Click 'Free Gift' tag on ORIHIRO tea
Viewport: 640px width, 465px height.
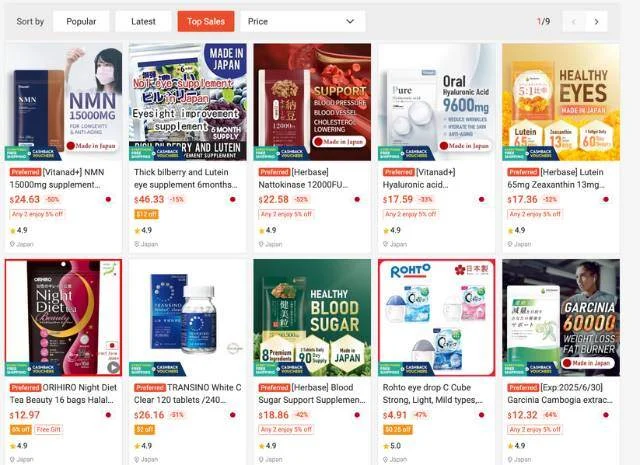click(49, 429)
